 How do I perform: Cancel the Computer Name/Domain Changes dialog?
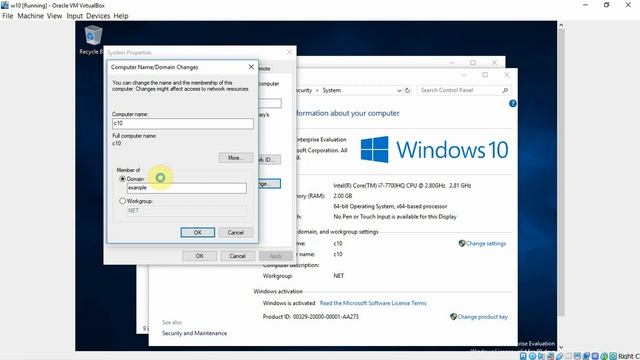coord(236,232)
